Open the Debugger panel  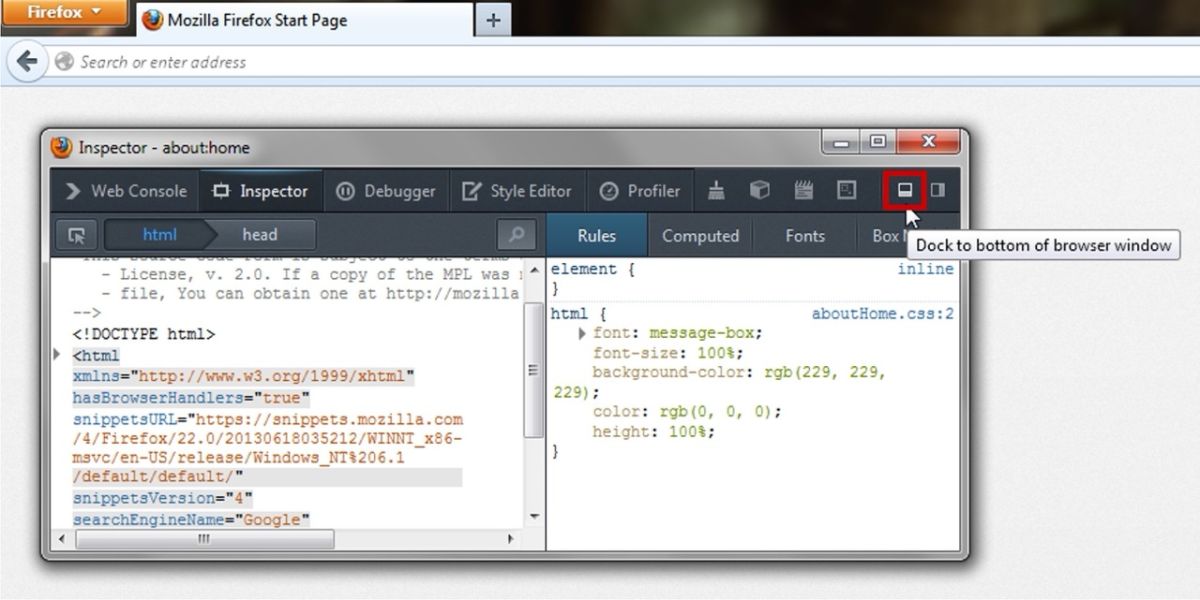385,190
